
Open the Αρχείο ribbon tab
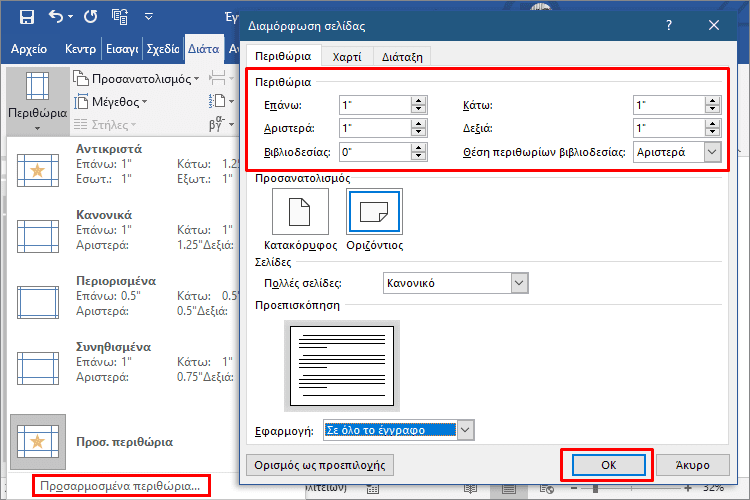click(29, 49)
